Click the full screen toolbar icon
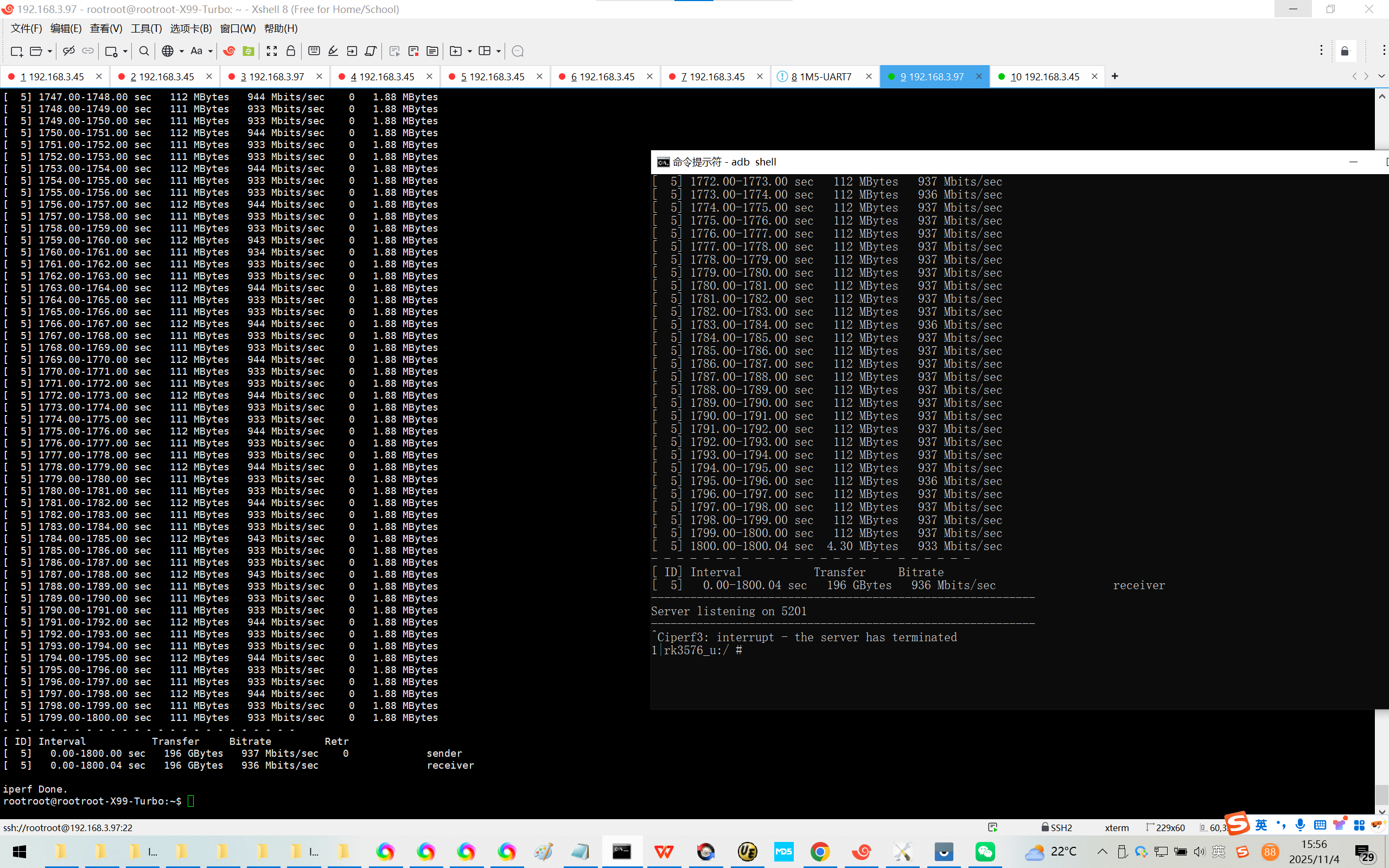This screenshot has height=868, width=1389. point(271,51)
